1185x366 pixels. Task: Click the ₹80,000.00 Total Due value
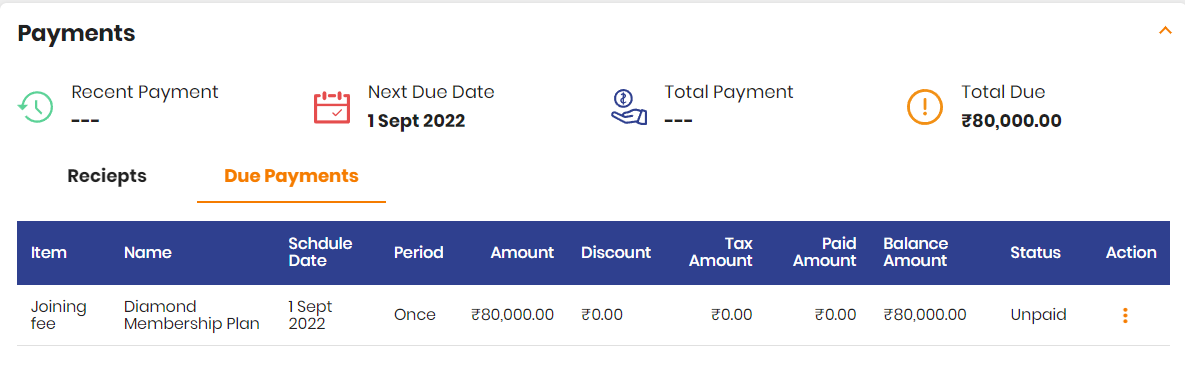(1011, 121)
